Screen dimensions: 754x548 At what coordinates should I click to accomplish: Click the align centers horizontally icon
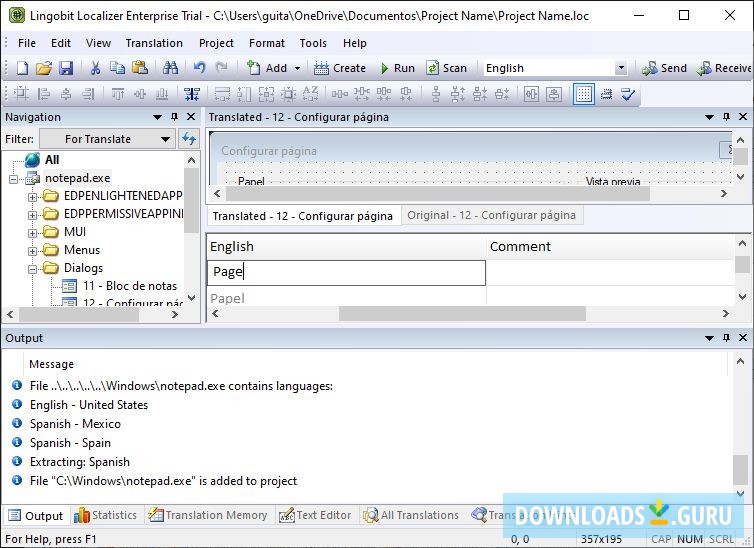[66, 94]
